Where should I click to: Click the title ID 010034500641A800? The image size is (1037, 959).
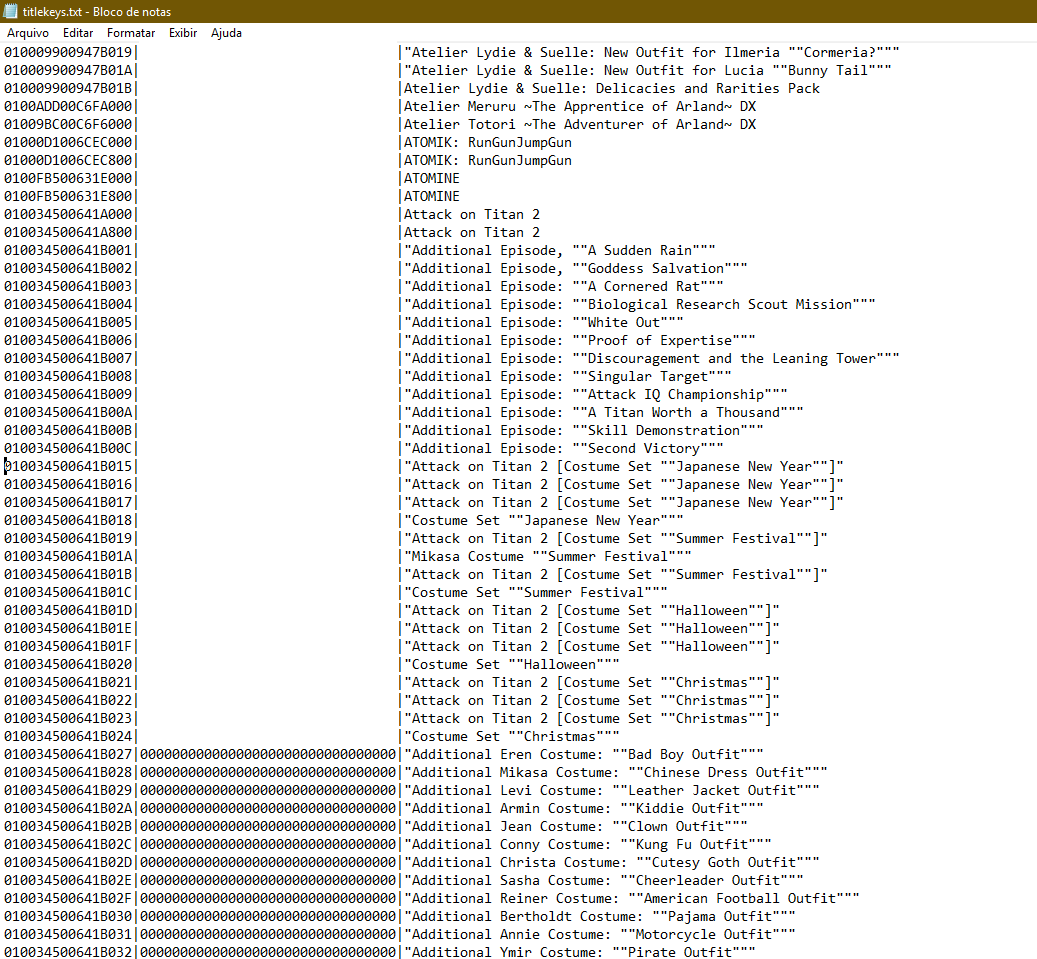(68, 232)
